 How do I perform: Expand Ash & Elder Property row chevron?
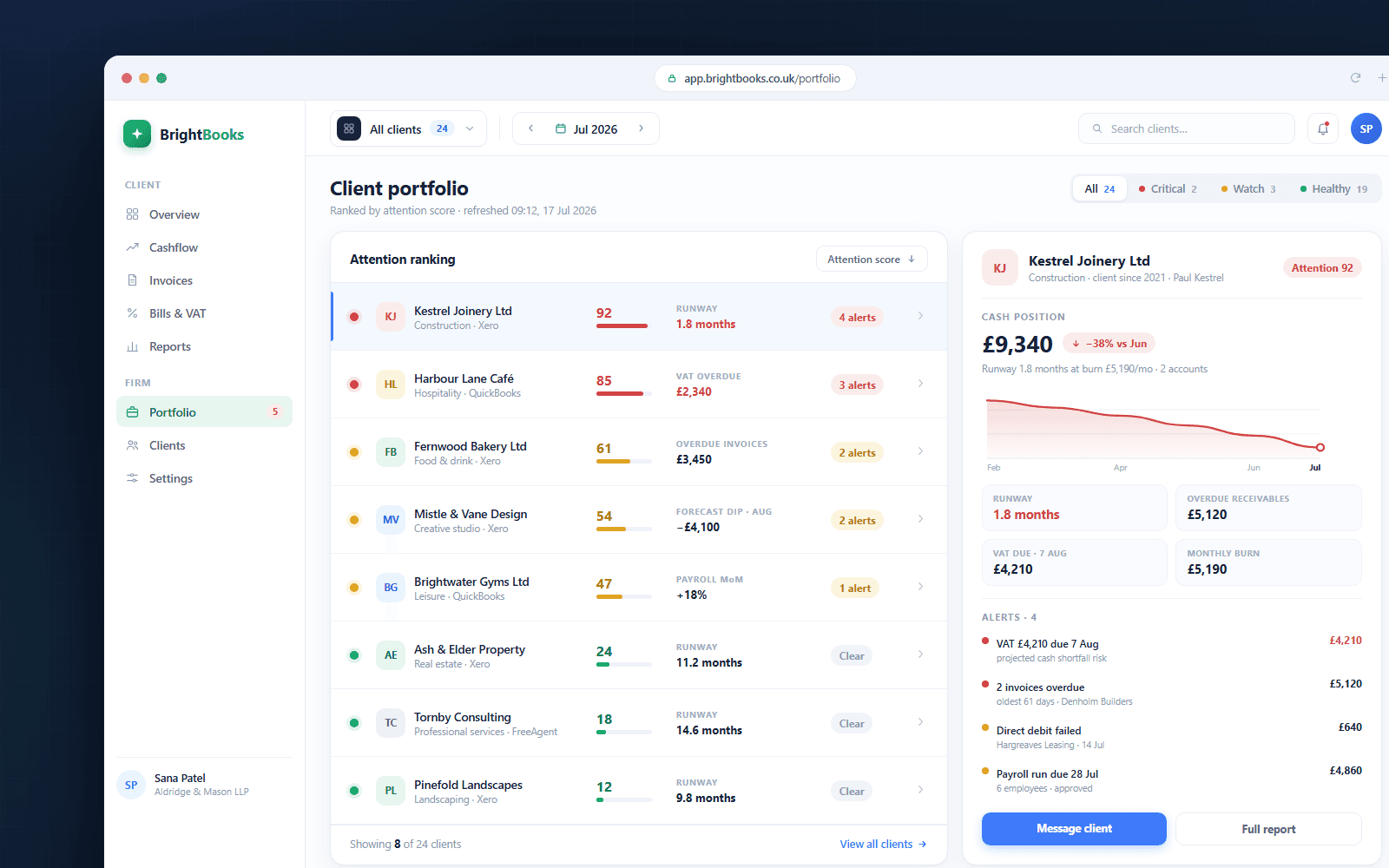[920, 654]
